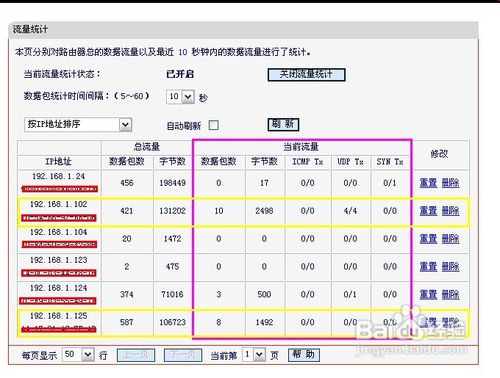Click the 流量统计 panel title
Screen dimensions: 500x378
click(x=30, y=29)
